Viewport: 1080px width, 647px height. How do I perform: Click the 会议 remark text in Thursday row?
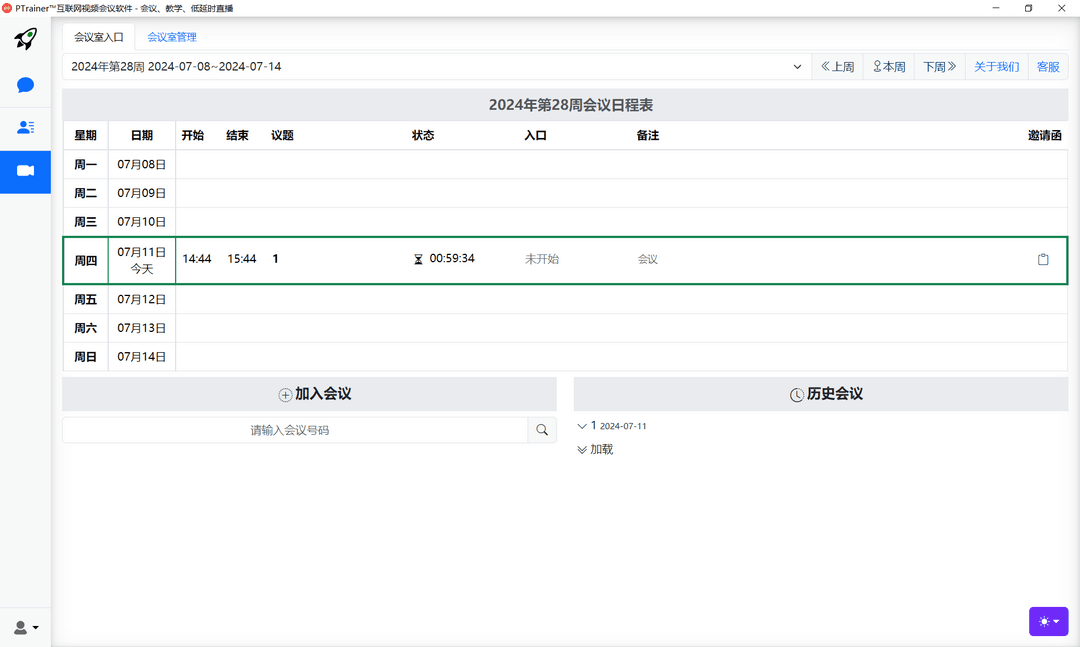point(647,259)
